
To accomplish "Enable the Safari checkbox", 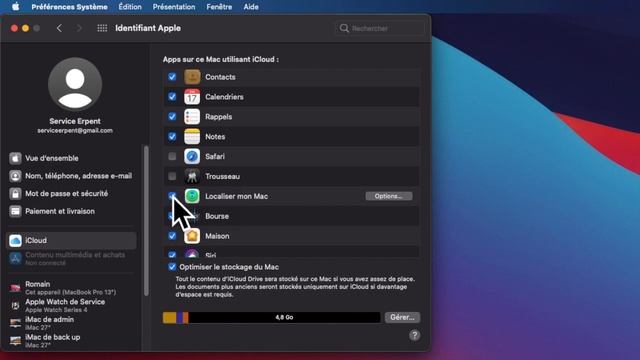I will click(172, 156).
